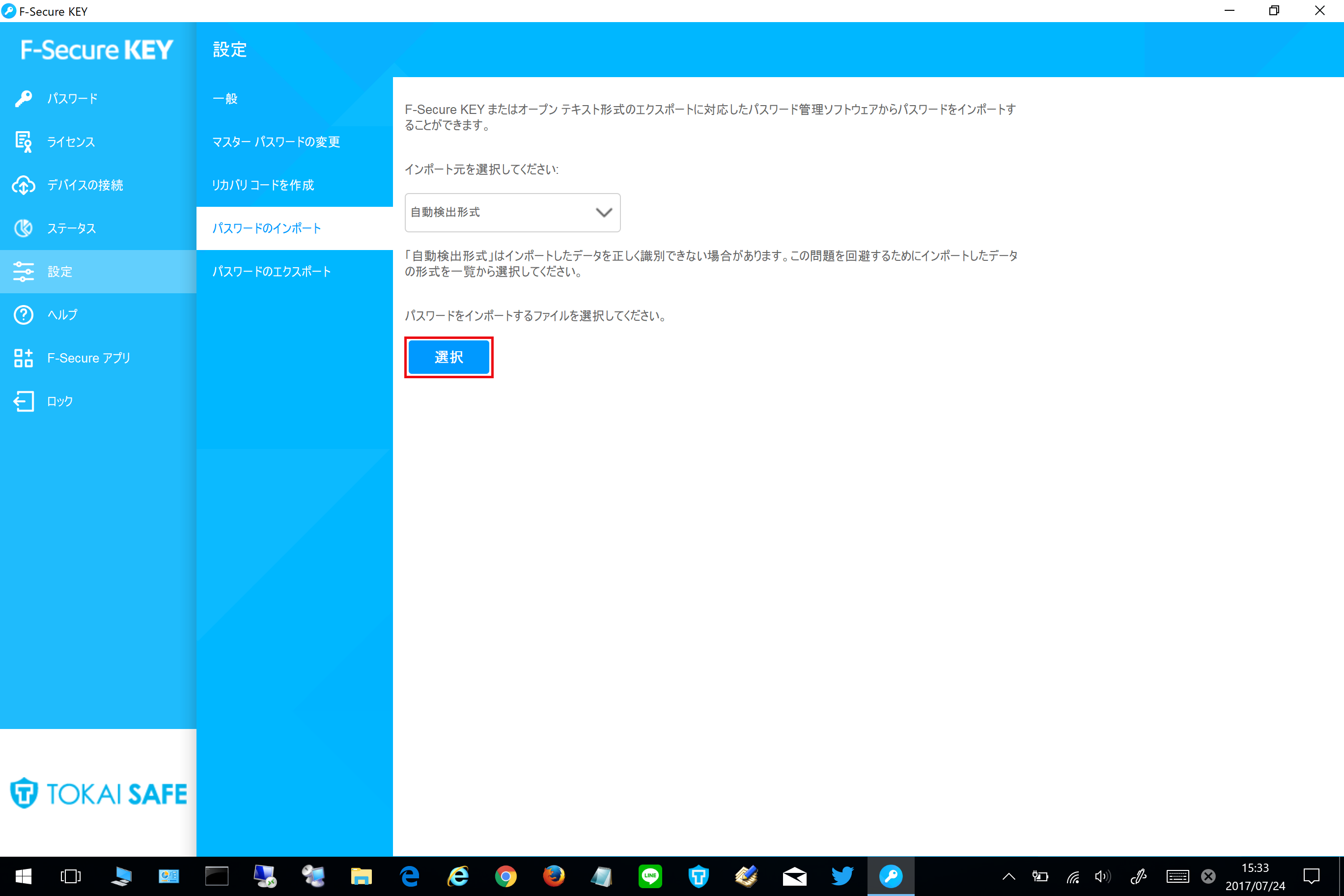Go to the ヘルプ section label
Viewport: 1344px width, 896px height.
point(62,315)
